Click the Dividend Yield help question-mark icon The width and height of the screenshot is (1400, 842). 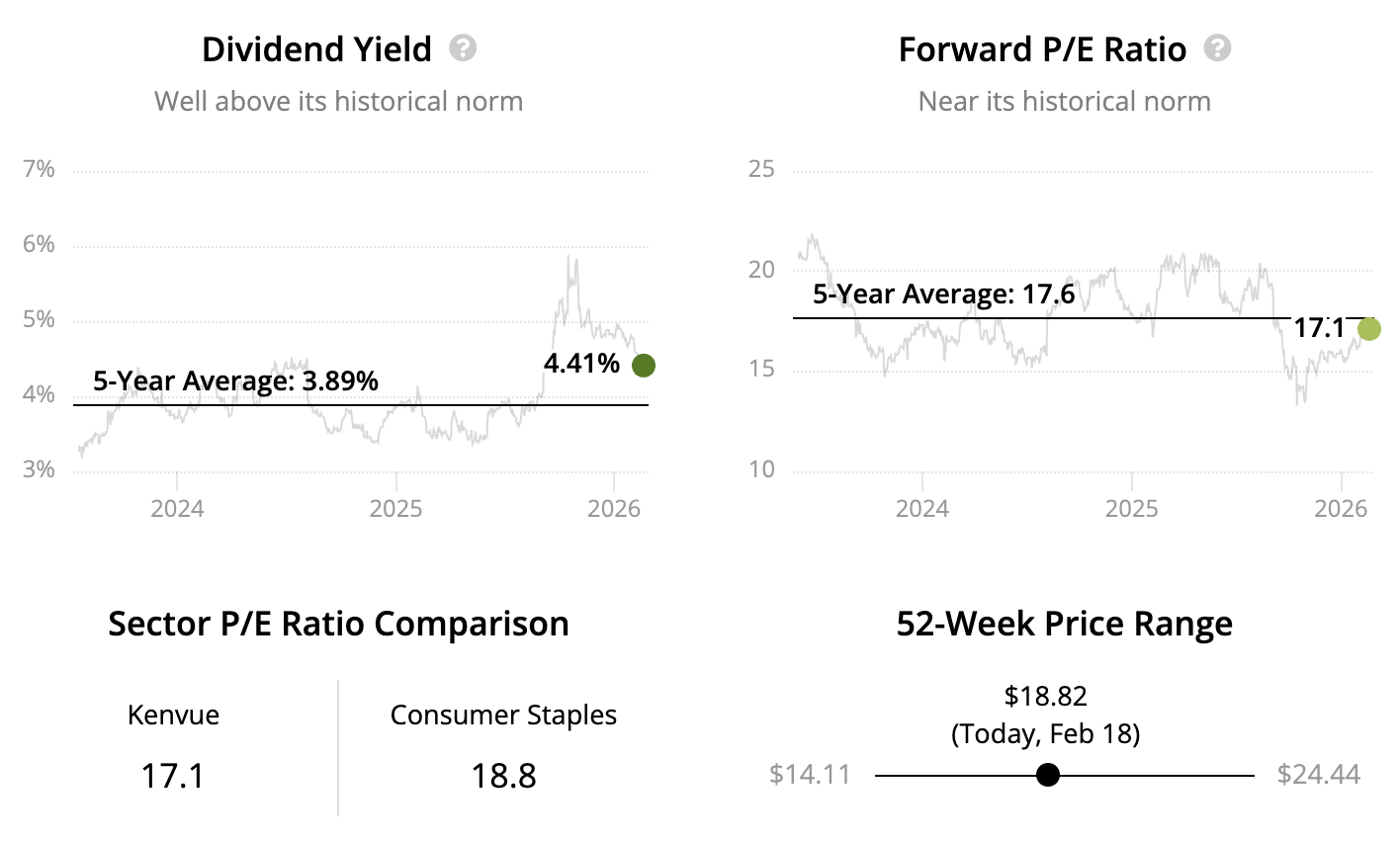coord(463,48)
